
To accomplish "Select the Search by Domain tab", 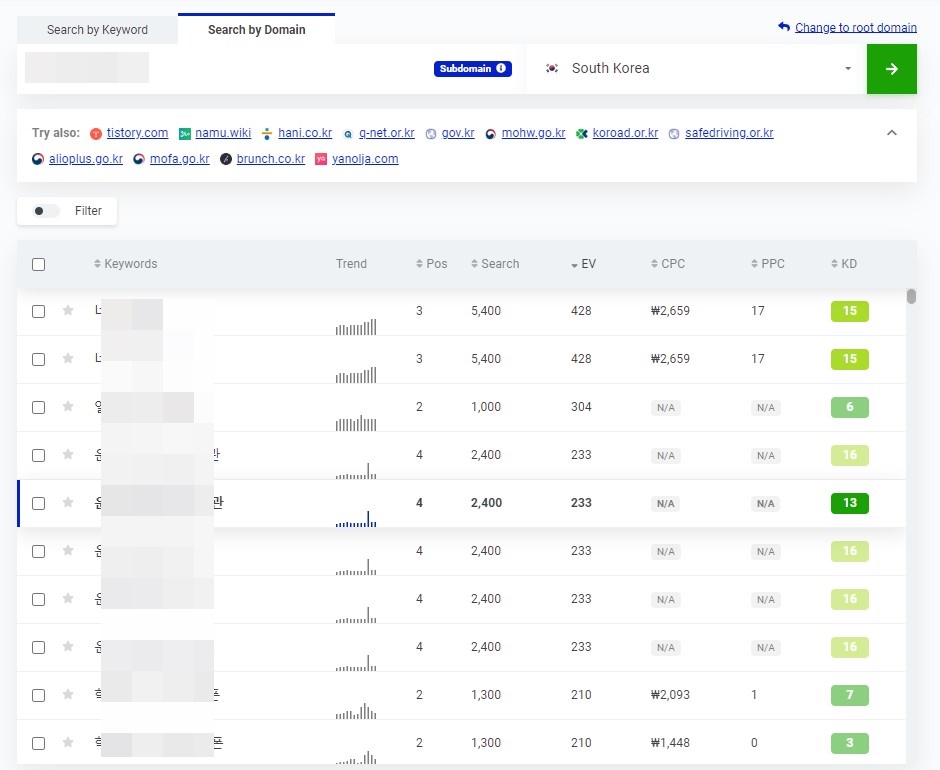I will tap(257, 29).
